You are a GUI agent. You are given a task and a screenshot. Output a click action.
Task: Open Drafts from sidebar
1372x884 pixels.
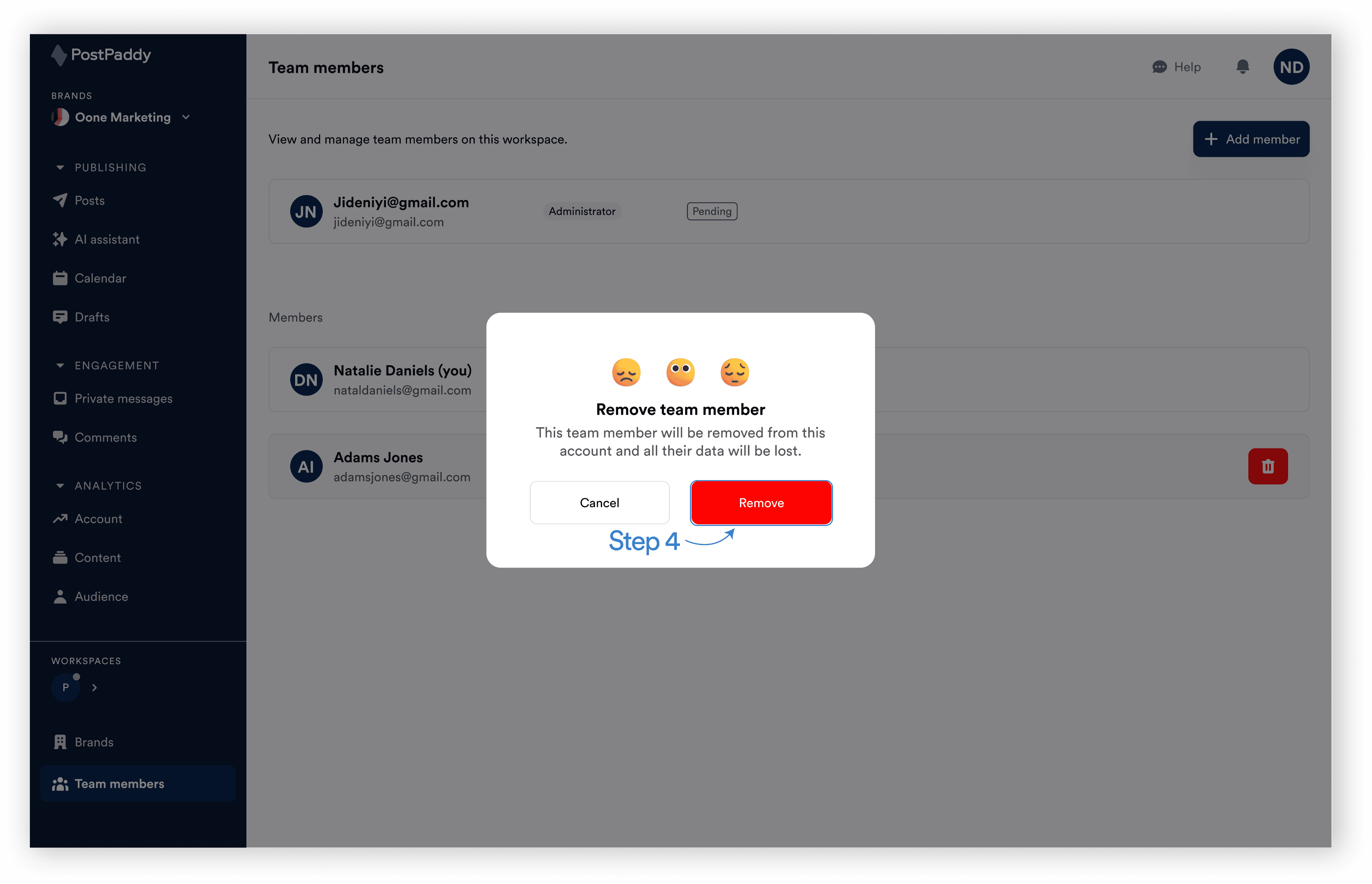pyautogui.click(x=92, y=317)
